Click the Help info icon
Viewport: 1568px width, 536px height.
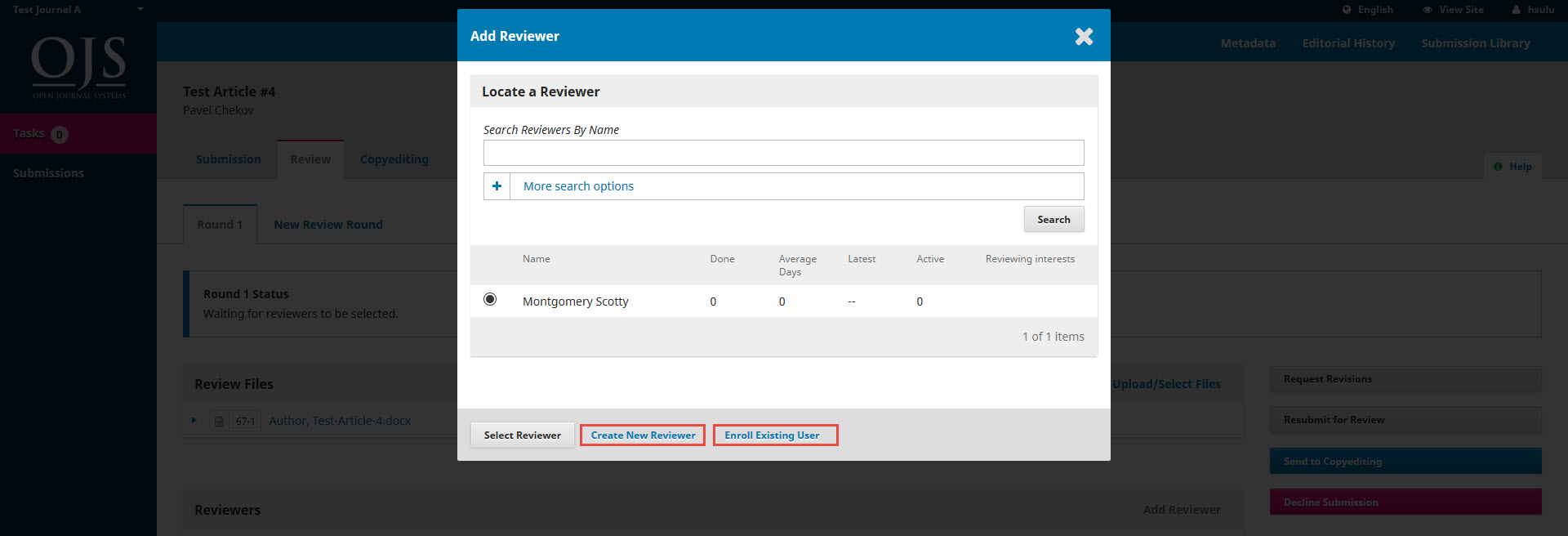(x=1498, y=167)
